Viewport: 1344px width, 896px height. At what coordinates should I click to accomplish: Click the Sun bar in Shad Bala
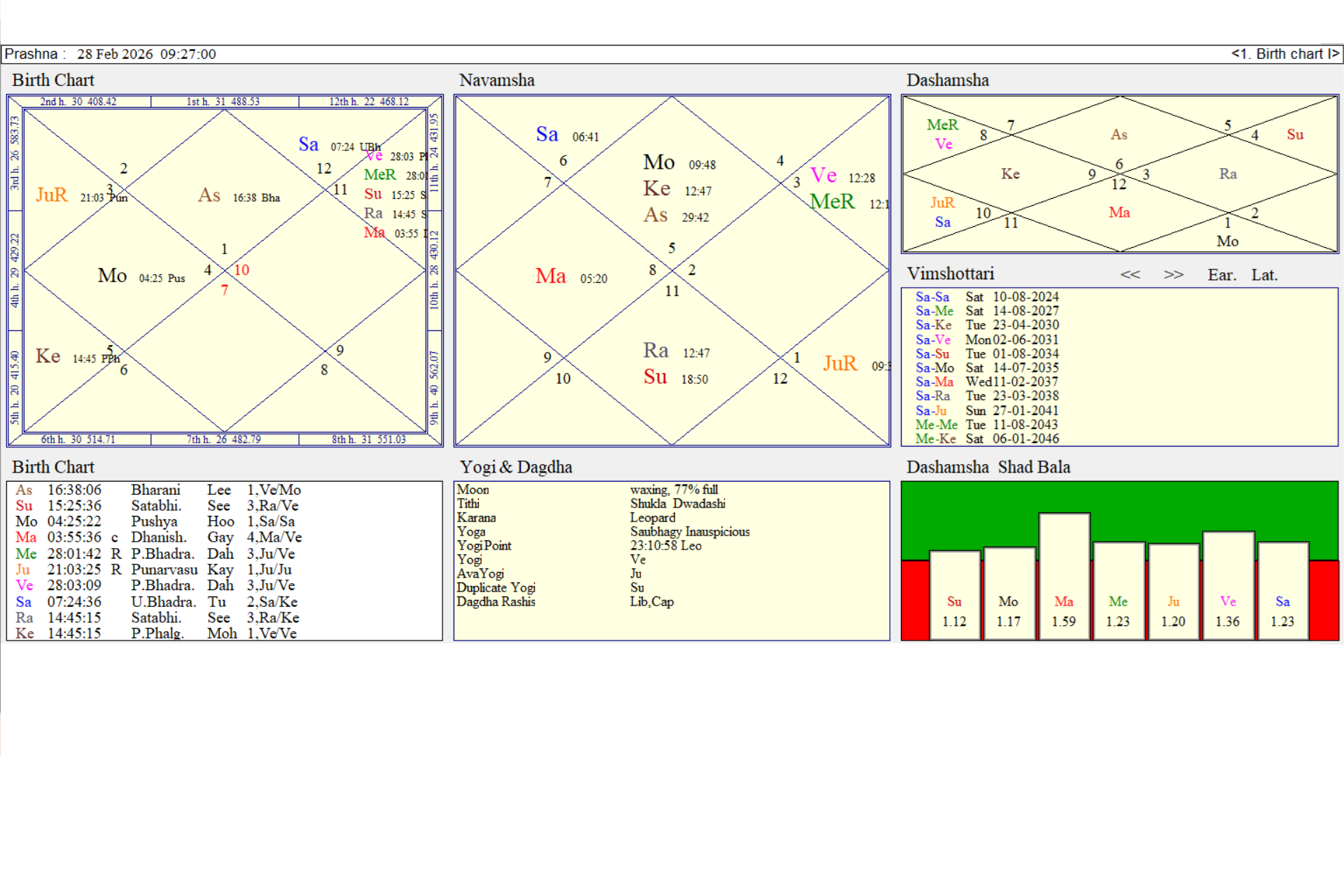tap(954, 595)
